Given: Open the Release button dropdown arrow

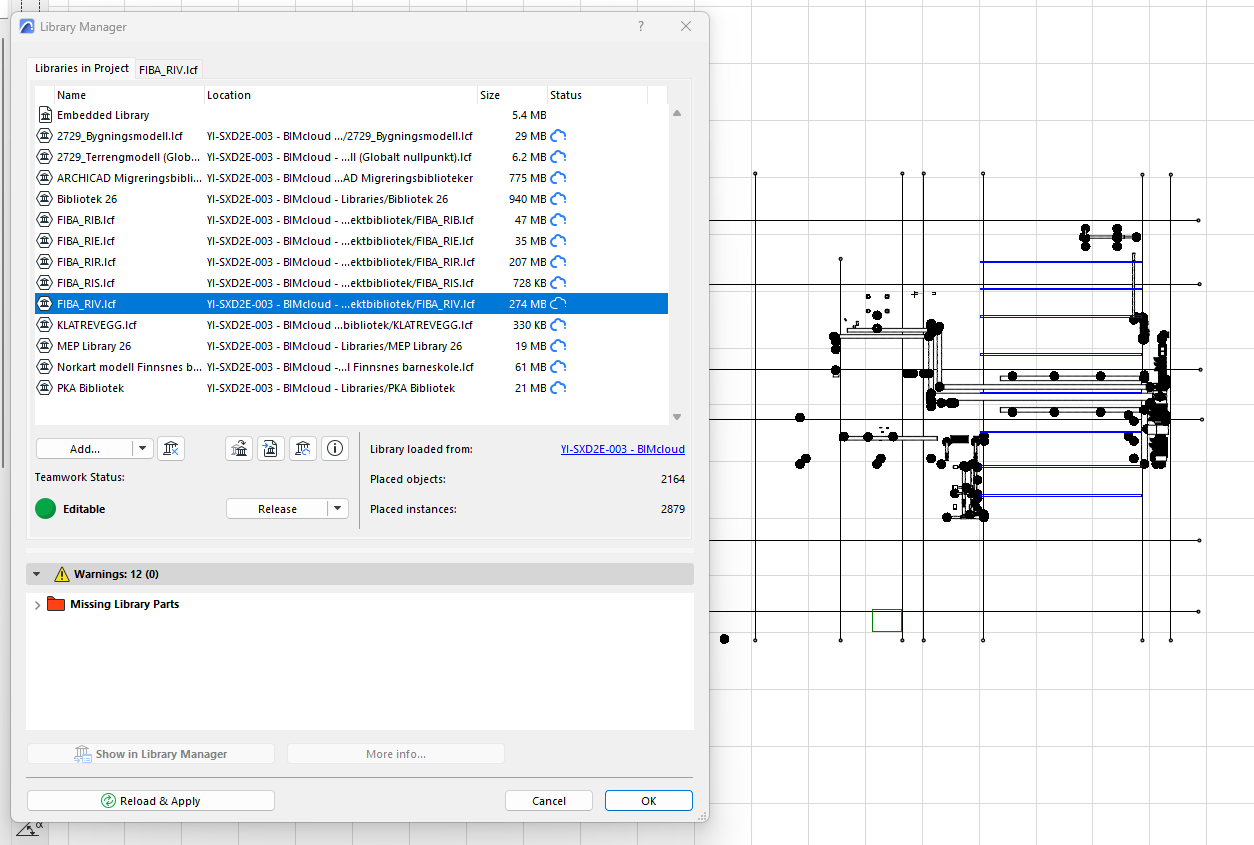Looking at the screenshot, I should [x=338, y=509].
